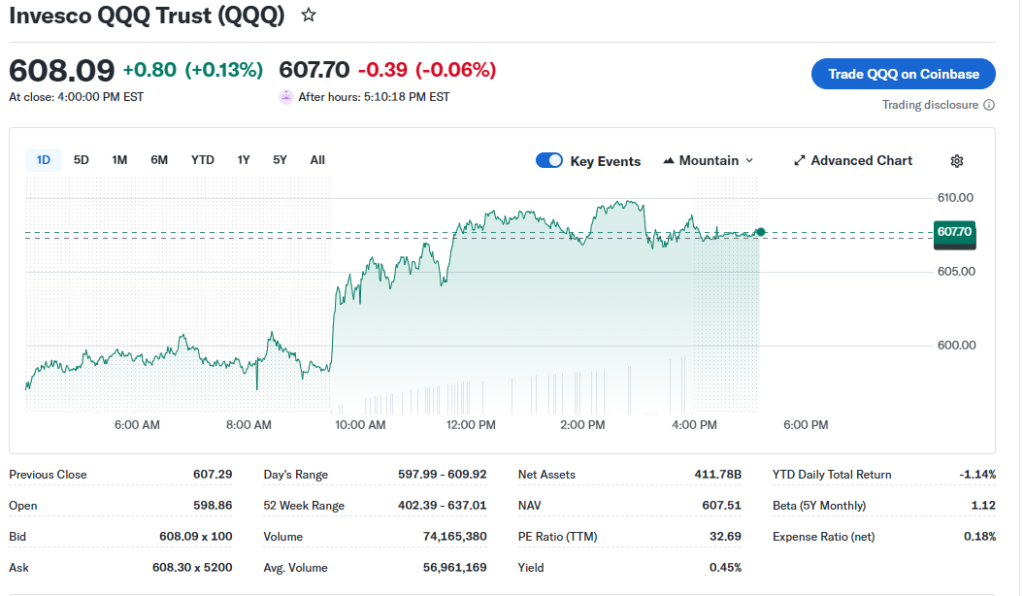
Task: Show the YTD chart range
Action: (x=202, y=160)
